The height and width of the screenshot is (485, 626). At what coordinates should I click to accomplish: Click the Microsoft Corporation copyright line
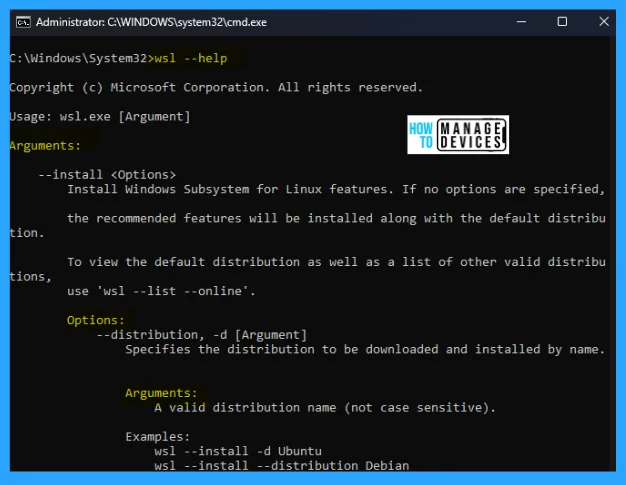[216, 87]
